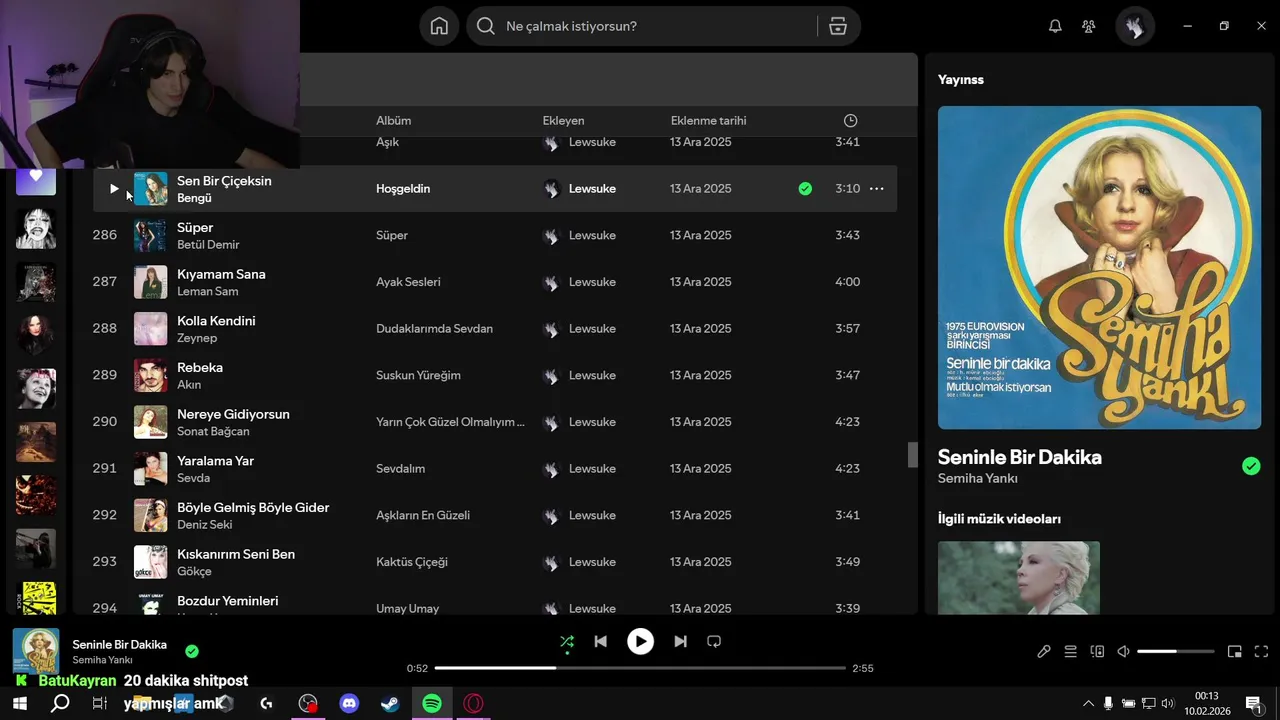Toggle saved checkmark in now playing bar
The height and width of the screenshot is (720, 1280).
[x=192, y=651]
